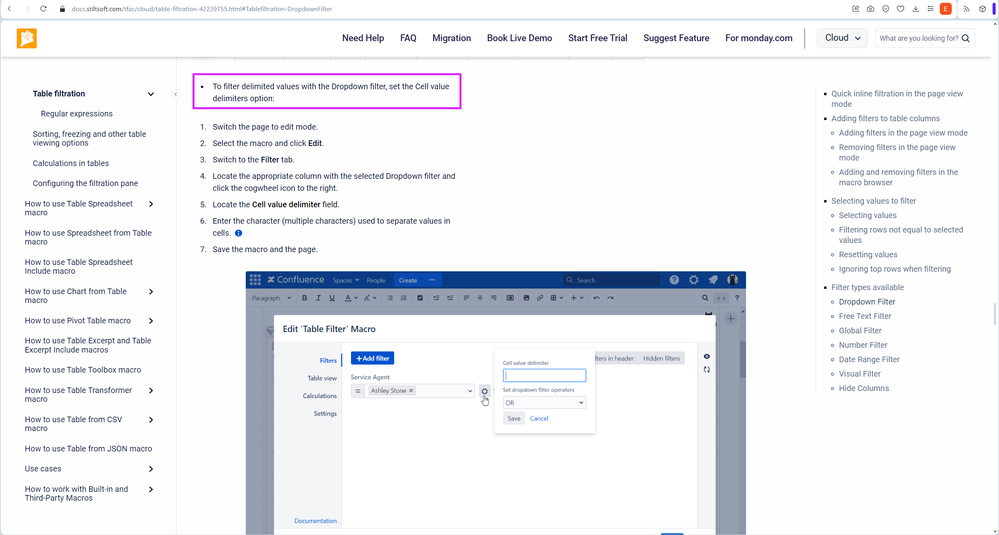Open the Table filtration sidebar page
This screenshot has height=535, width=999.
click(x=59, y=94)
